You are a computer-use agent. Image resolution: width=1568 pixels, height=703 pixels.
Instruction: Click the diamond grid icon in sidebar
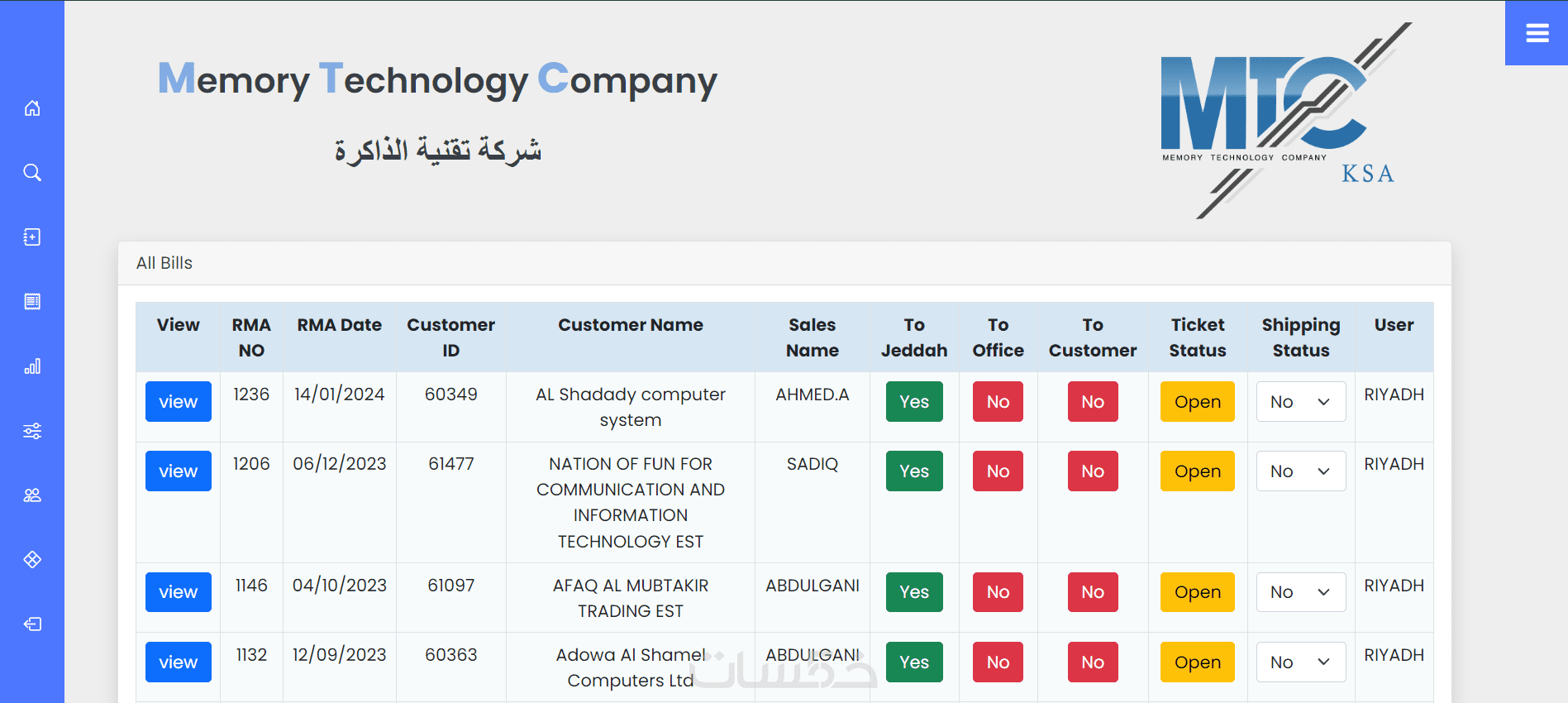point(32,560)
